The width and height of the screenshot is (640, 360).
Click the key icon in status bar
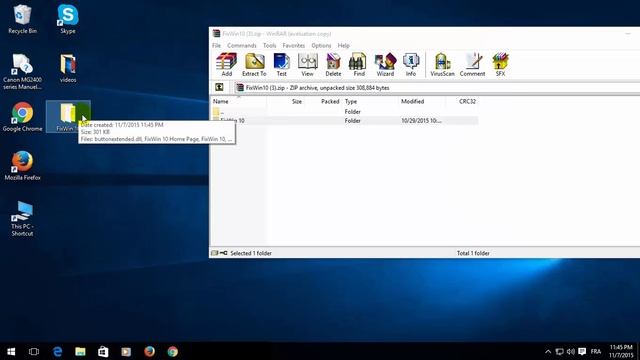[x=224, y=253]
